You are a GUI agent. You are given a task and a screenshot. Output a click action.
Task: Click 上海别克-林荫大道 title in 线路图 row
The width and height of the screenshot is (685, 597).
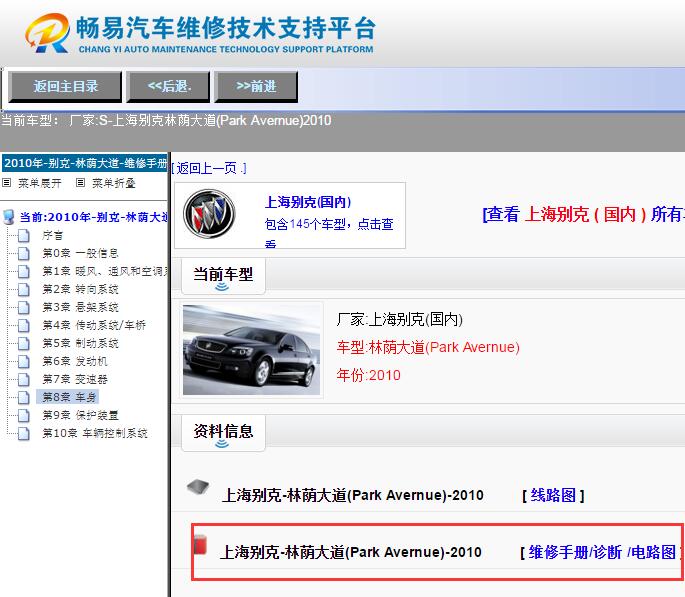click(x=353, y=495)
